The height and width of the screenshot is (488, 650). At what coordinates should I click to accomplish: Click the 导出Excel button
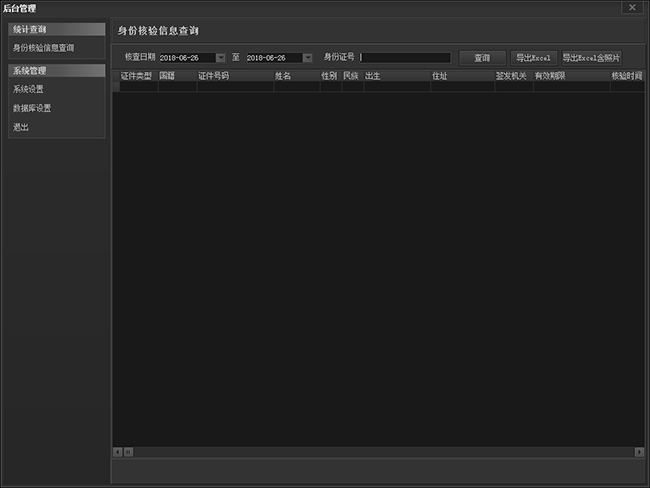534,58
